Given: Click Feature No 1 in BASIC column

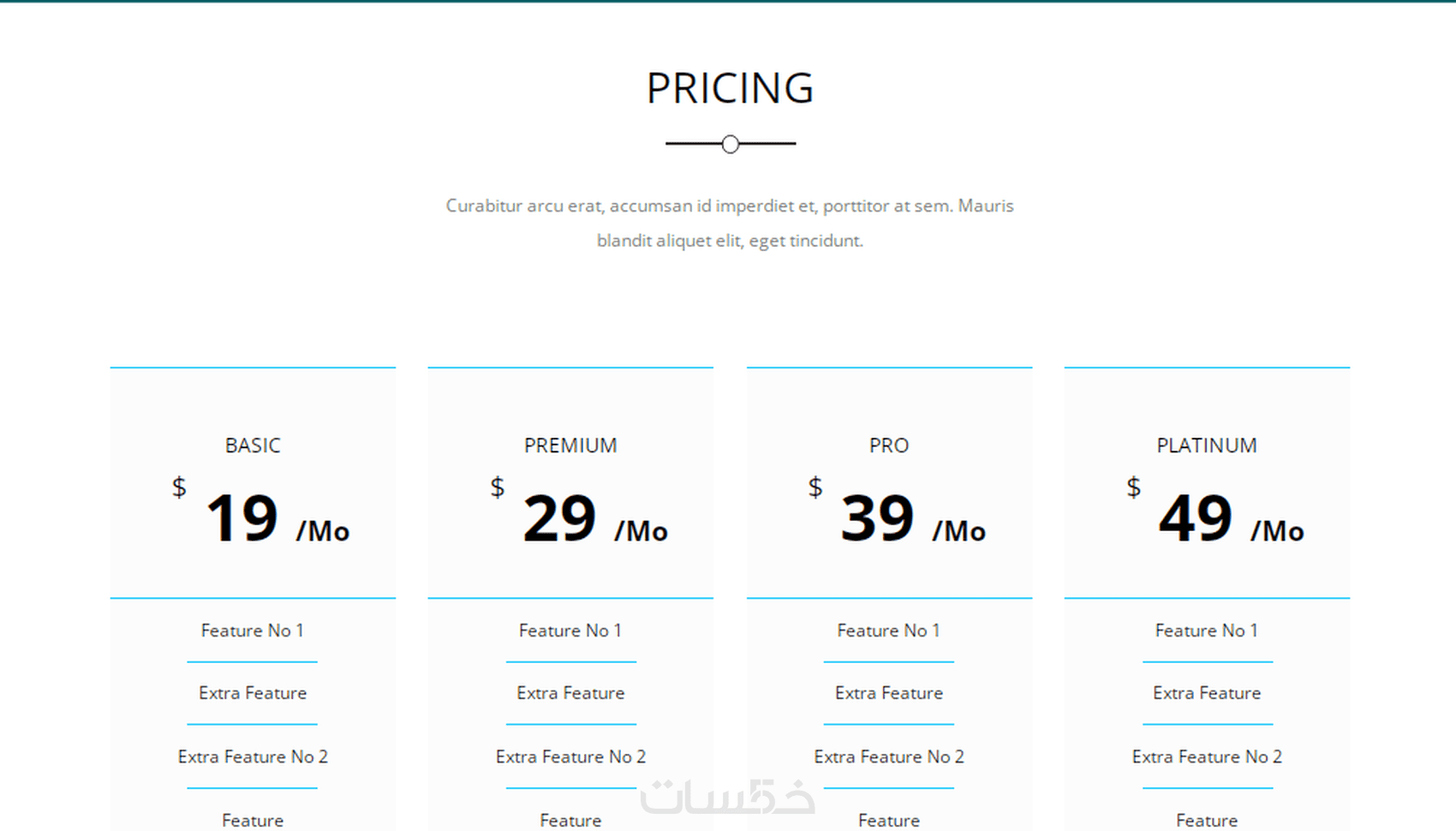Looking at the screenshot, I should tap(253, 631).
